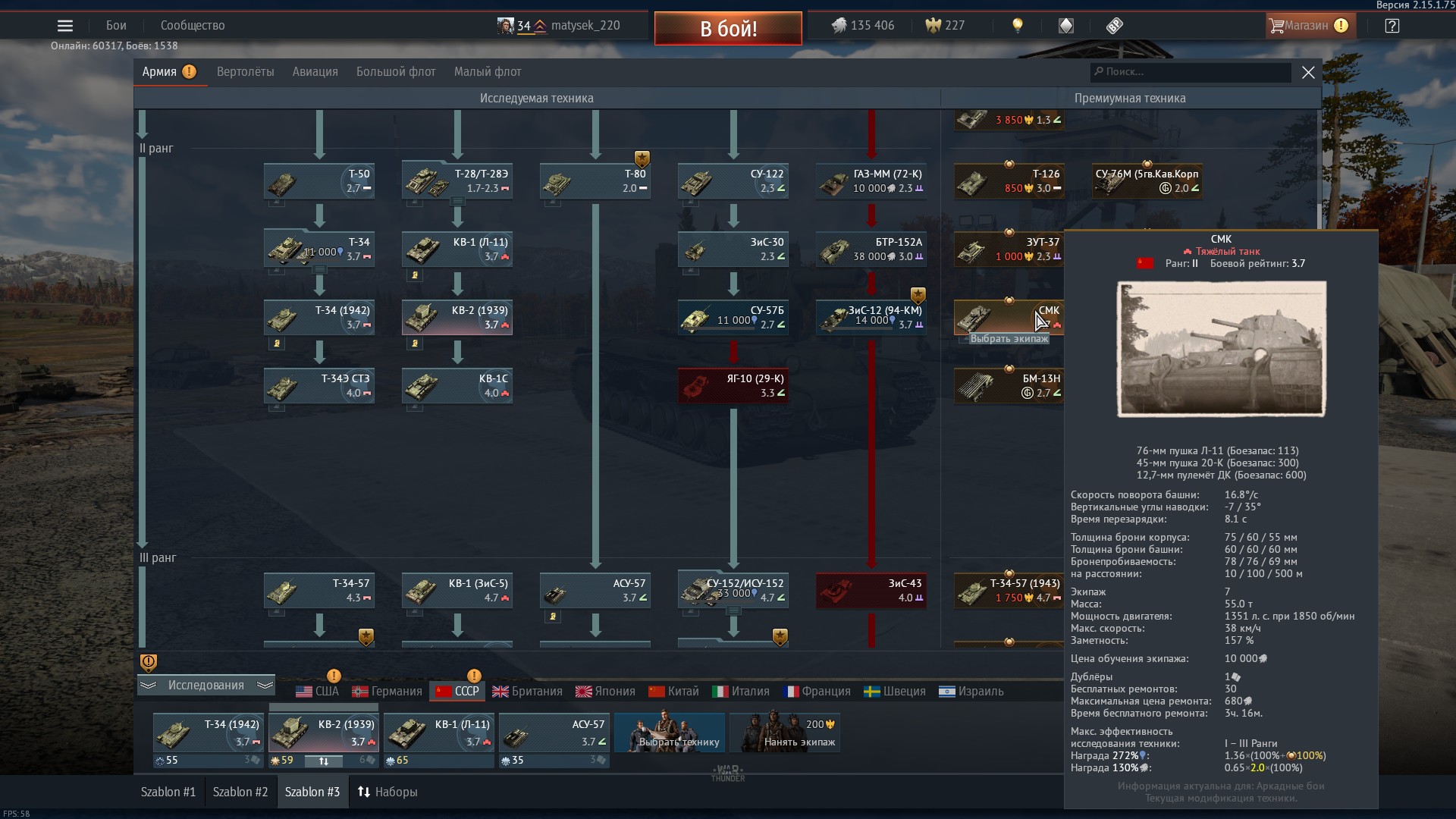Viewport: 1456px width, 819px height.
Task: Open the Сообщество menu
Action: pyautogui.click(x=193, y=26)
